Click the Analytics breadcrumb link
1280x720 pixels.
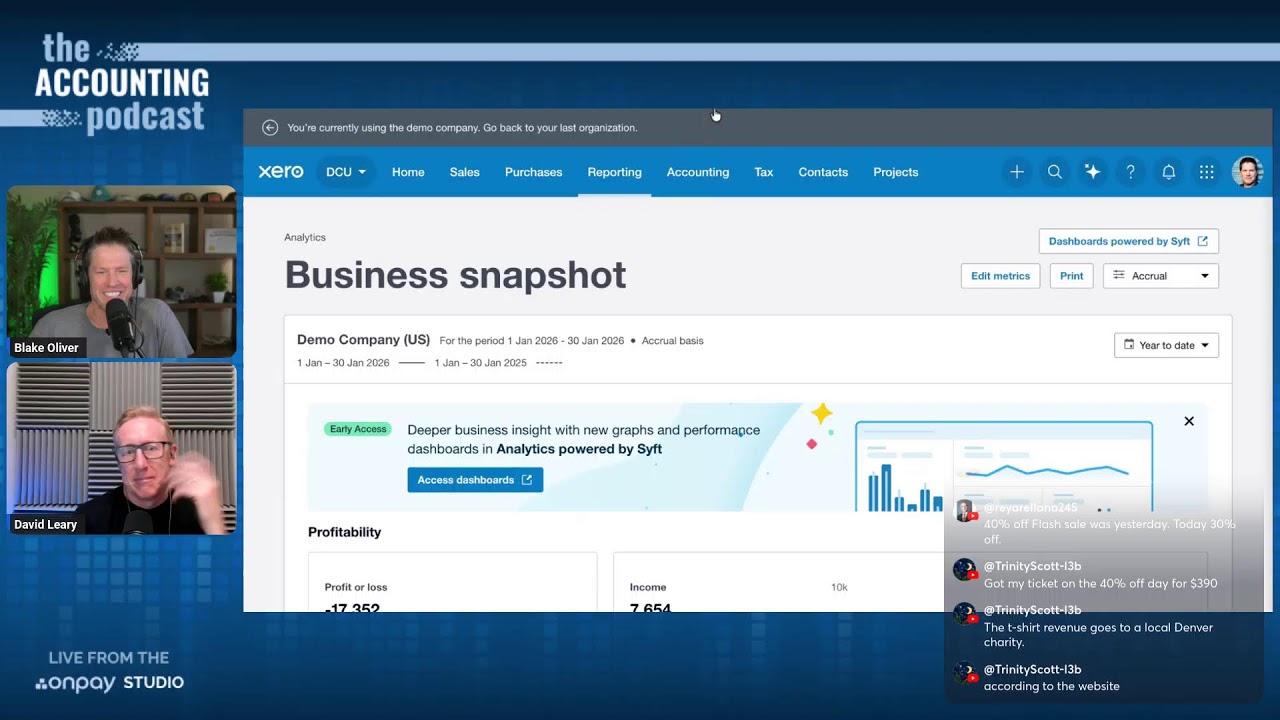click(305, 237)
